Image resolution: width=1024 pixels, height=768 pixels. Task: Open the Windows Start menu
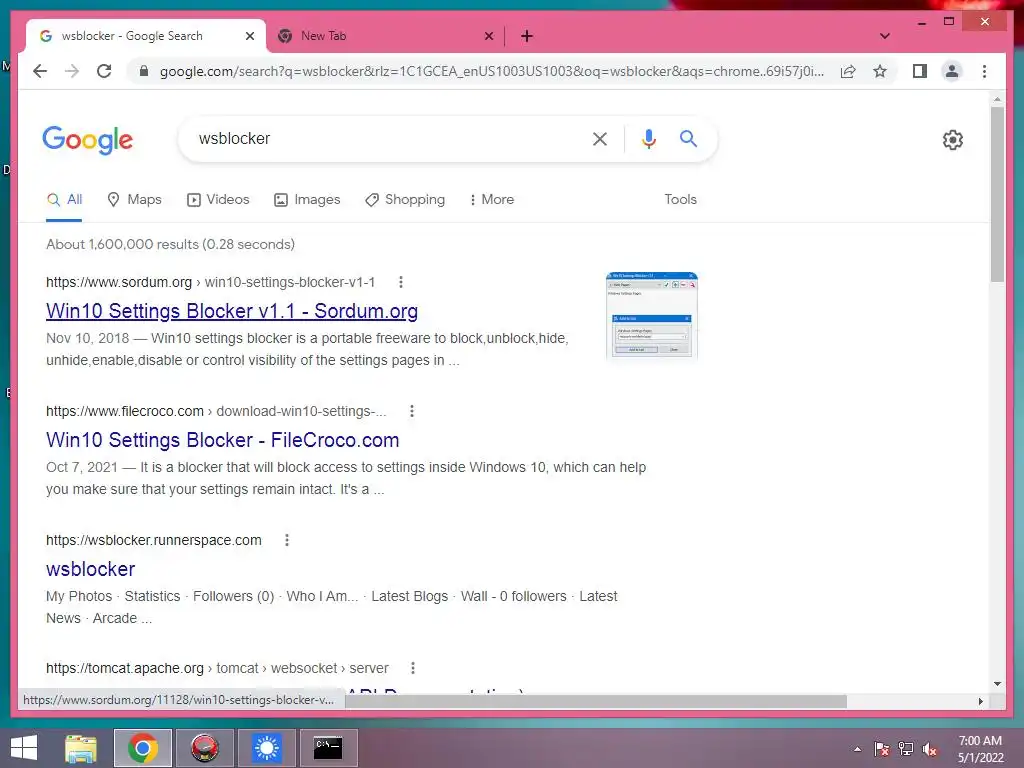(x=24, y=748)
